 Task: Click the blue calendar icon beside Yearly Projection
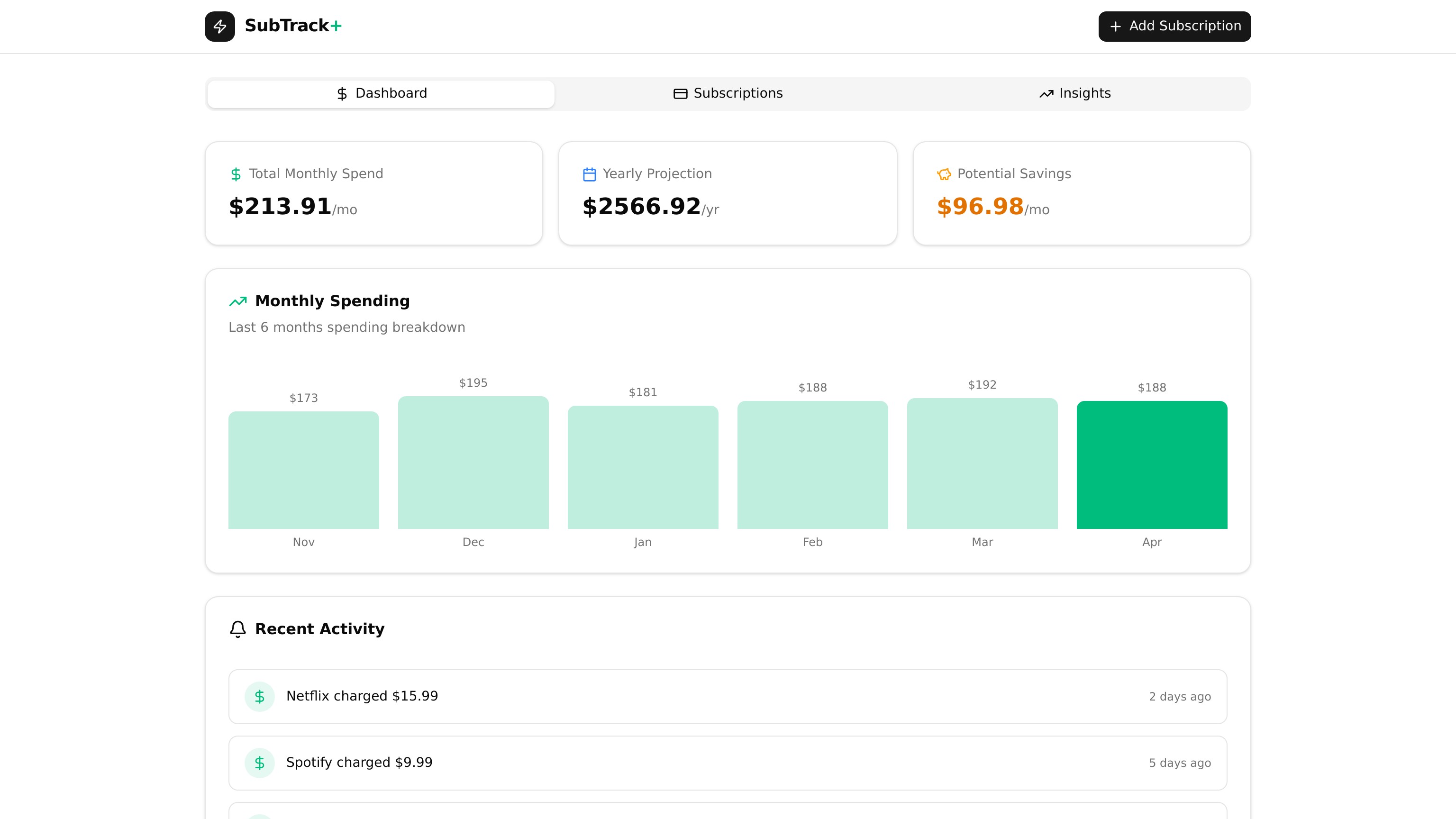pyautogui.click(x=590, y=174)
